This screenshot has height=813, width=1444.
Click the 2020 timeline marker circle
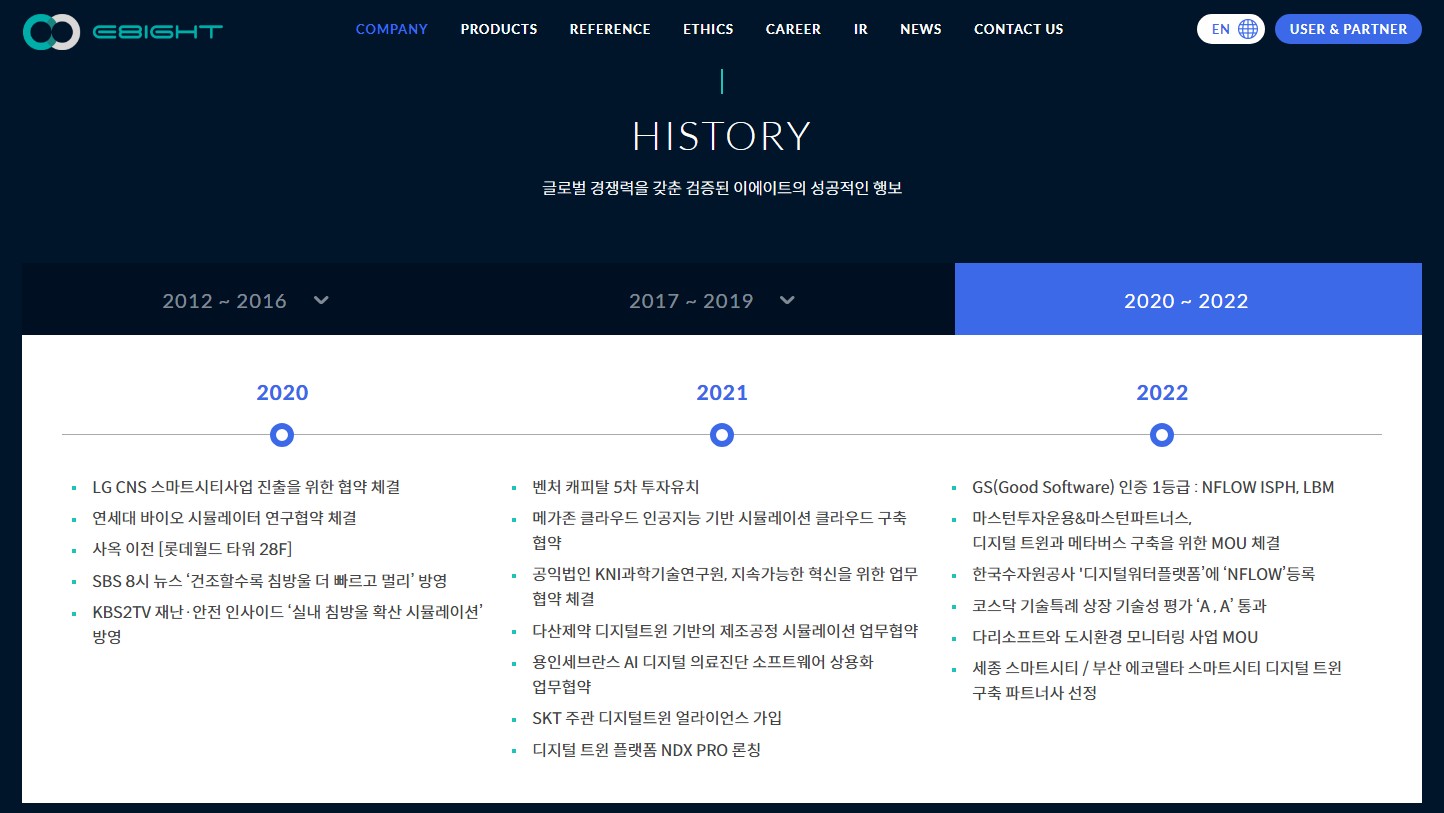[282, 435]
